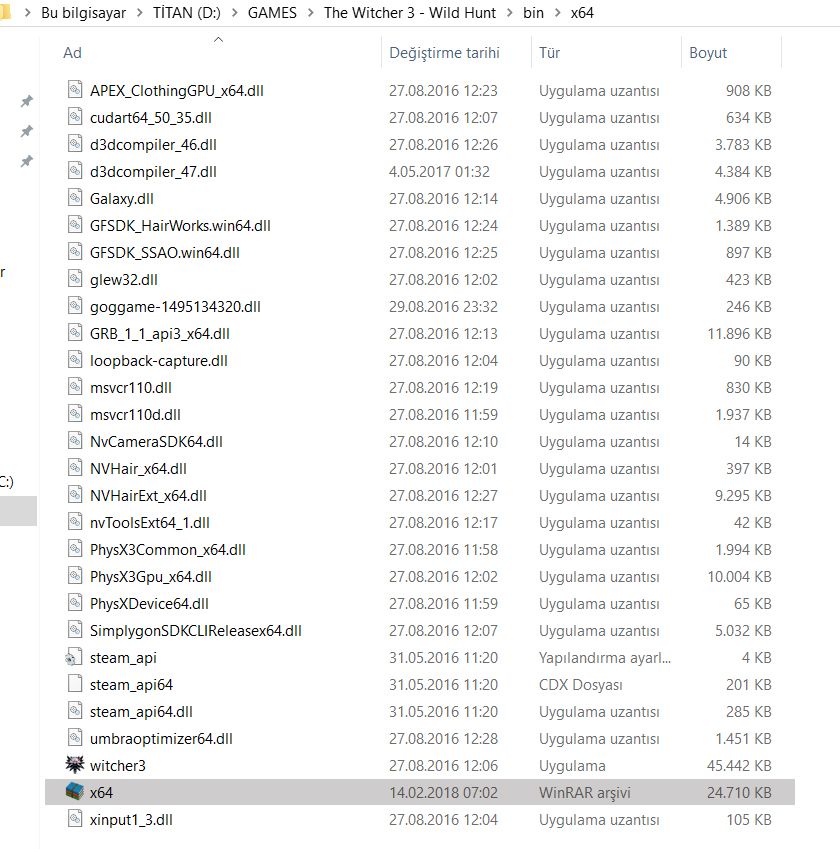Click the glew32.dll file icon
840x849 pixels.
point(75,279)
